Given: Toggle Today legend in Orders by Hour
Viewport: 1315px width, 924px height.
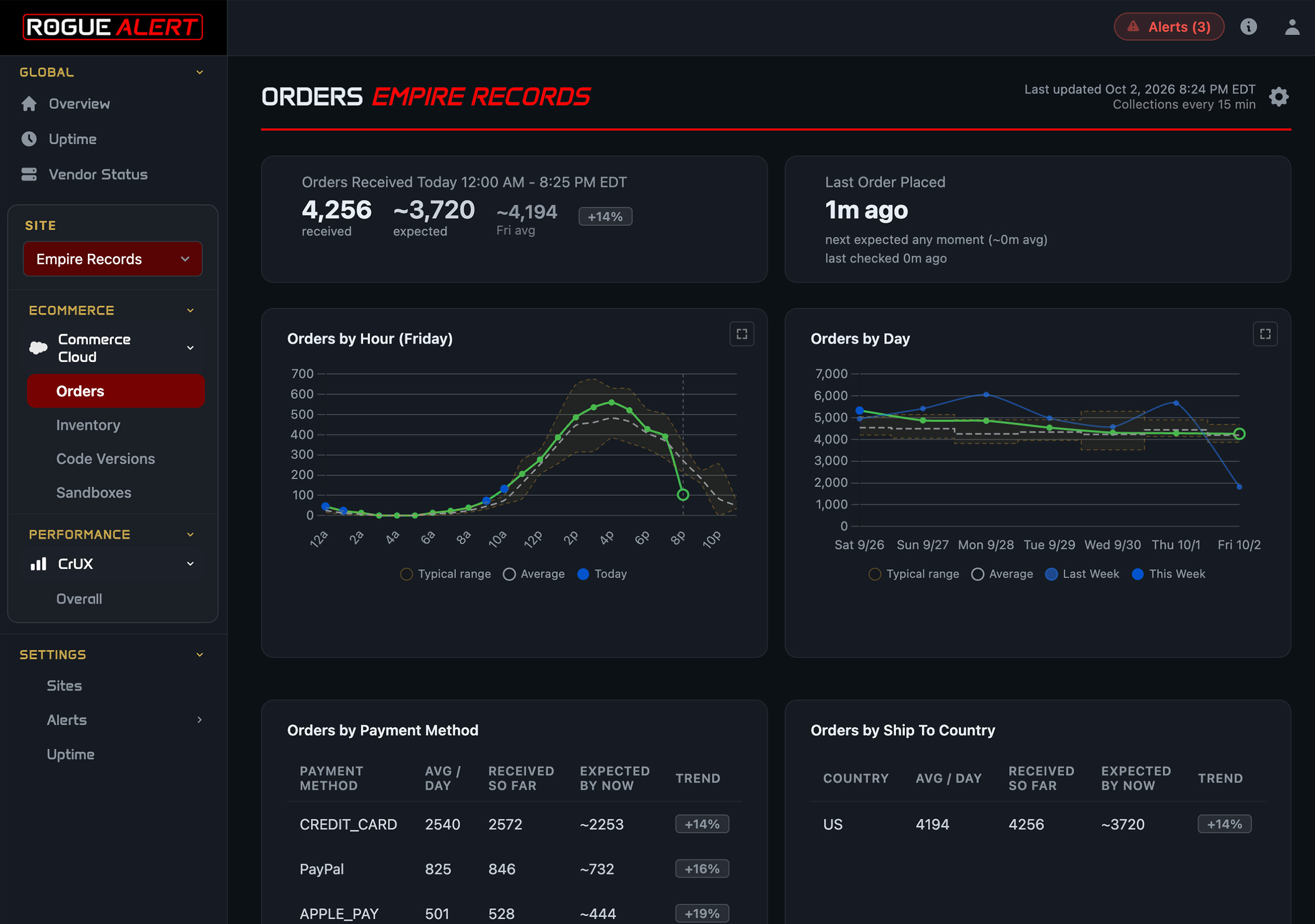Looking at the screenshot, I should click(602, 574).
